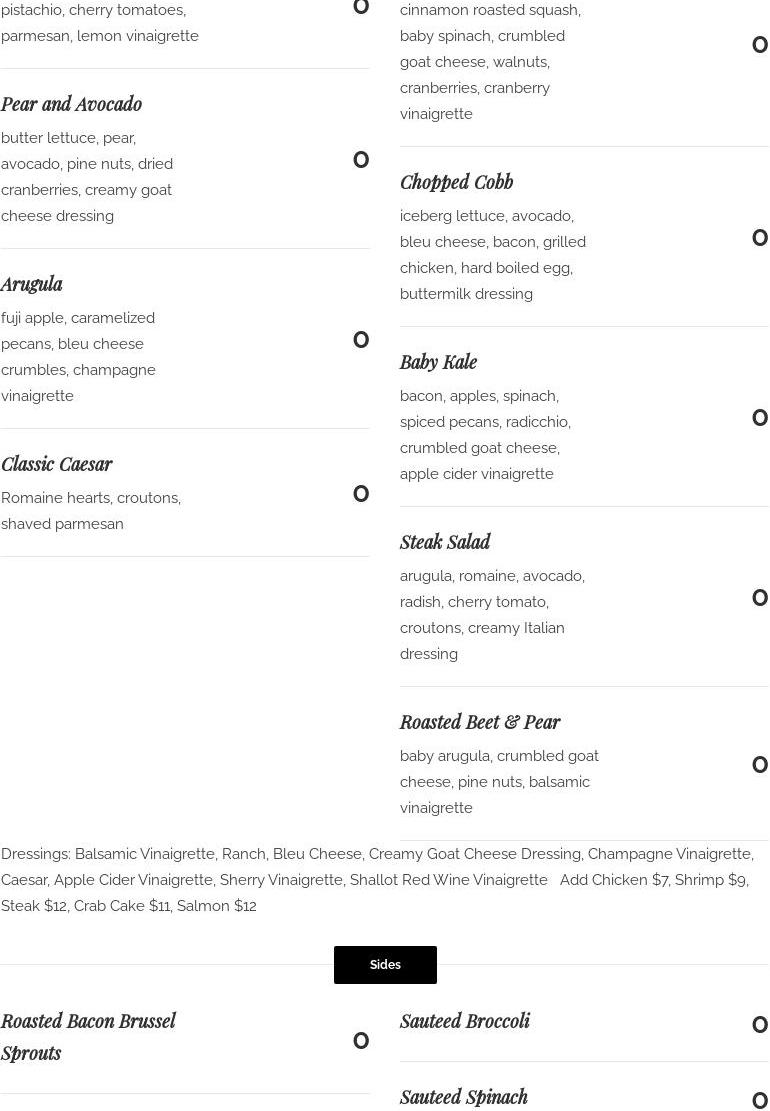The image size is (770, 1111).
Task: Click the Dressings list paragraph text
Action: pos(376,880)
